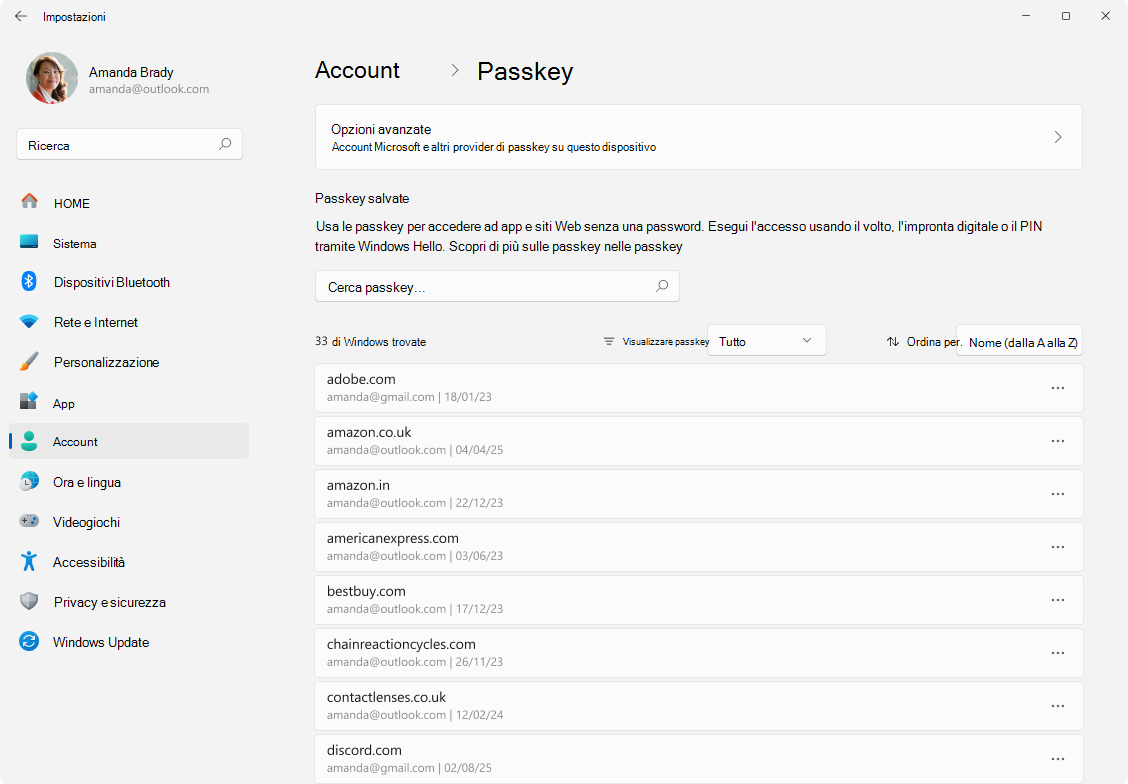This screenshot has width=1128, height=784.
Task: Select the App icon in sidebar
Action: [29, 401]
